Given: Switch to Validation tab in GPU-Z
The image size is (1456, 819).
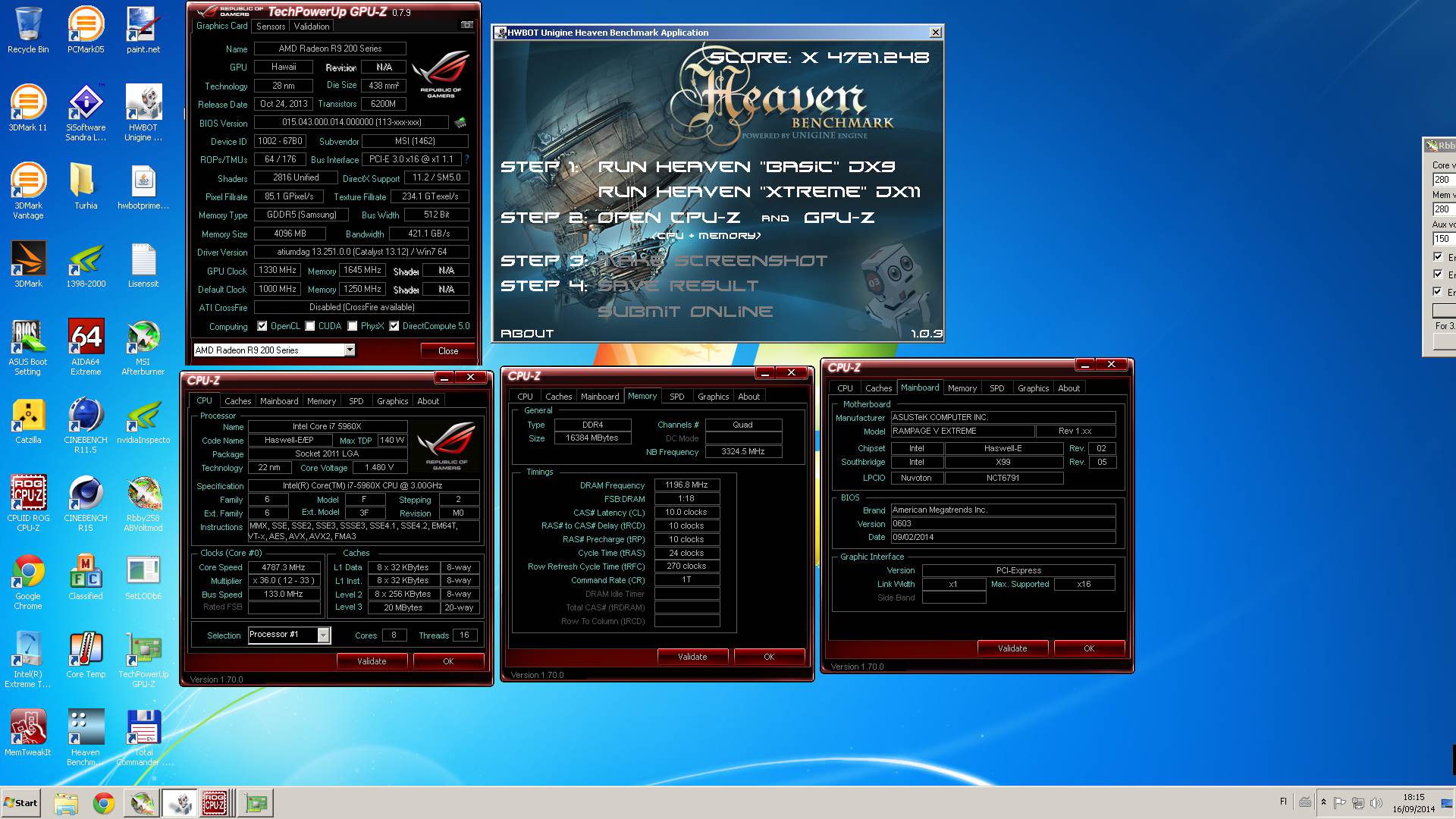Looking at the screenshot, I should [x=312, y=26].
